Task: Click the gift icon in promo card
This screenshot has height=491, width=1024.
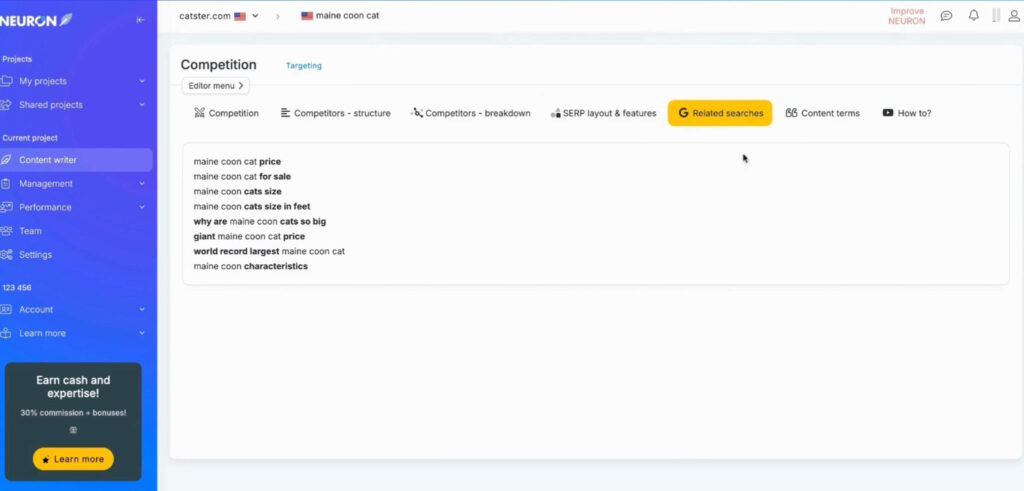Action: coord(73,430)
